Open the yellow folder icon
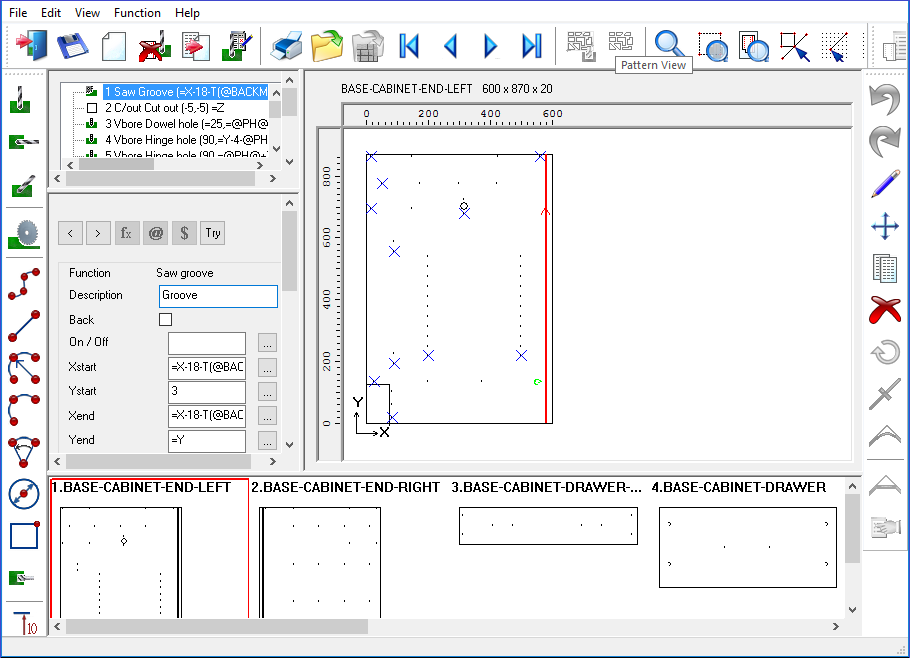 coord(327,46)
